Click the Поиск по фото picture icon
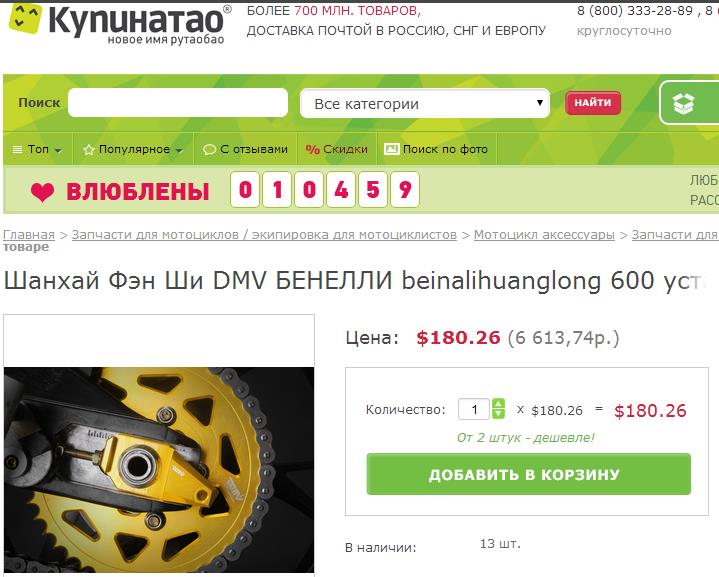 point(392,149)
